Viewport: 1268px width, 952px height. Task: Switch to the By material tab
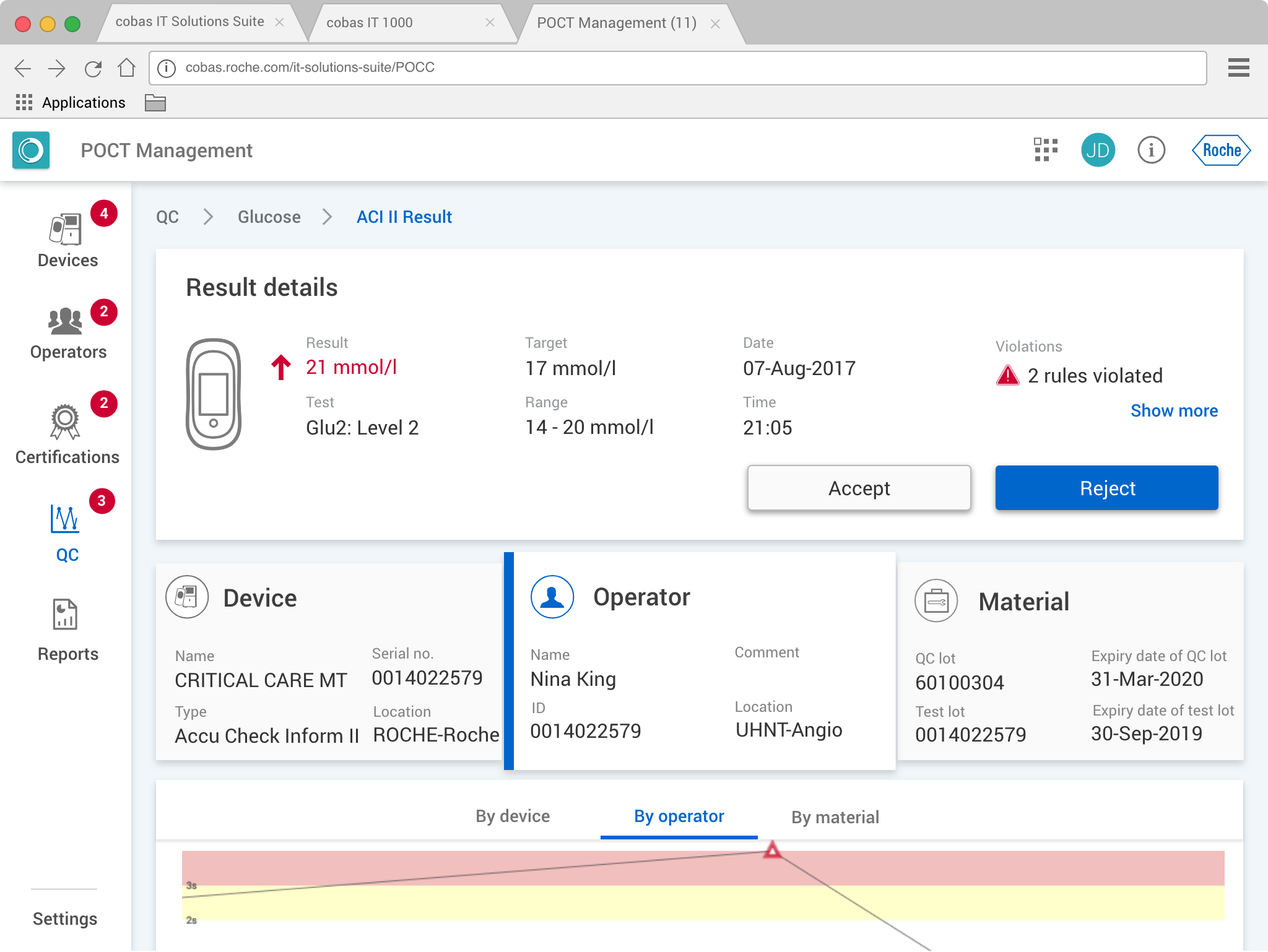835,817
